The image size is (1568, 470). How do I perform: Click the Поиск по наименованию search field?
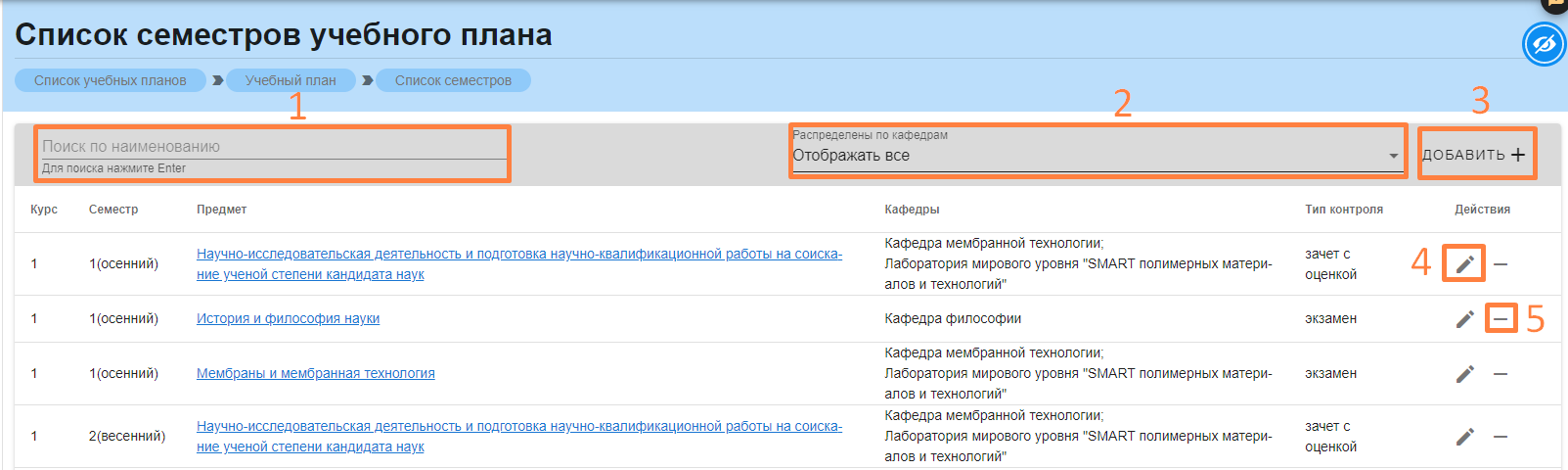(x=272, y=146)
